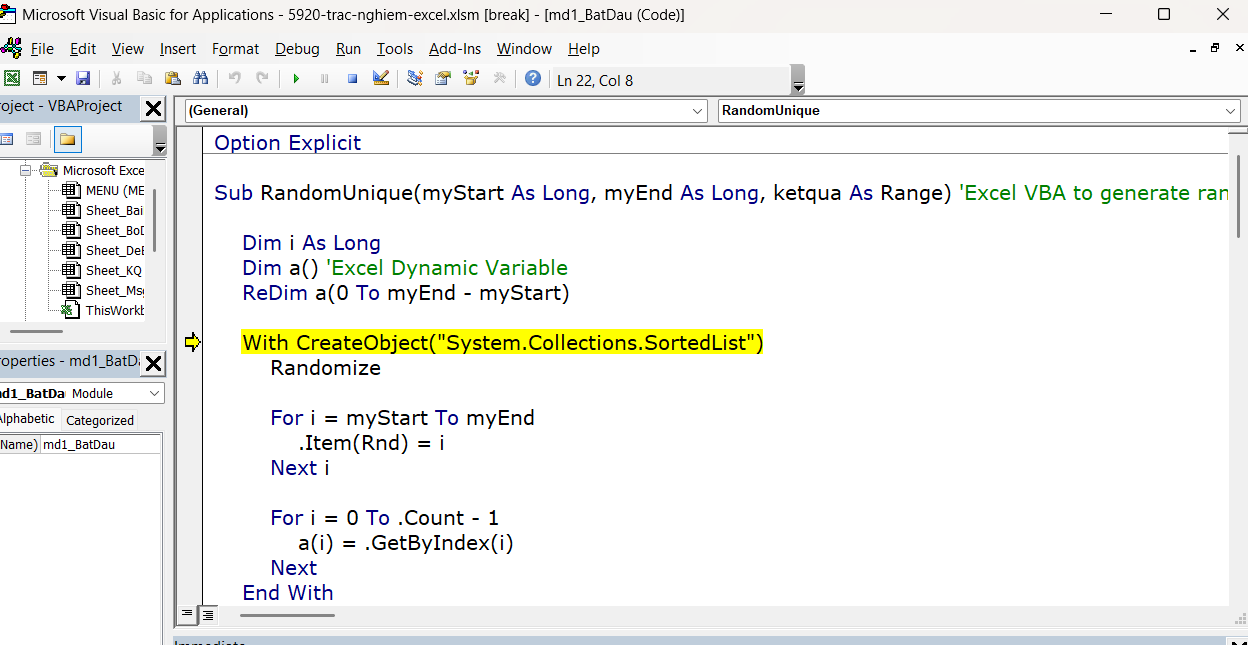This screenshot has height=645, width=1248.
Task: Switch to the Excel host application icon
Action: click(12, 78)
